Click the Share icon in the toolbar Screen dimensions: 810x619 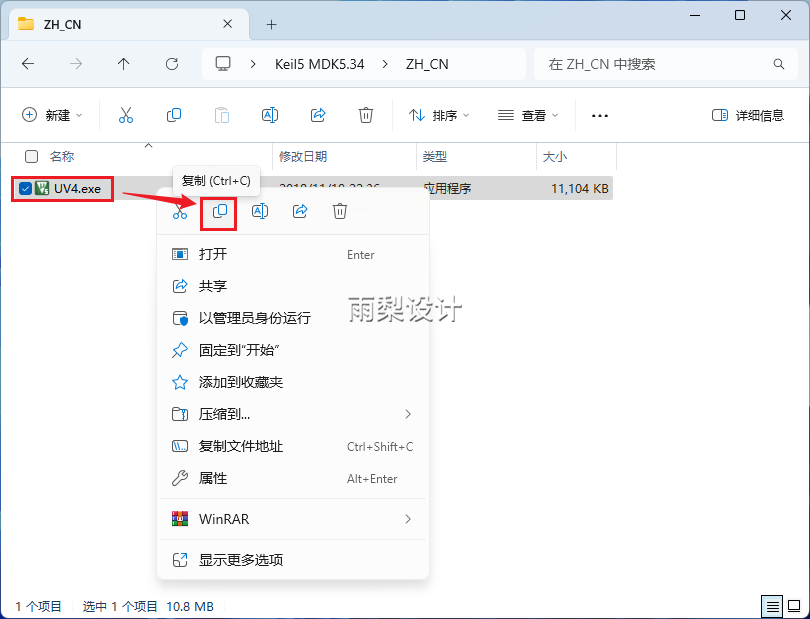[x=318, y=114]
